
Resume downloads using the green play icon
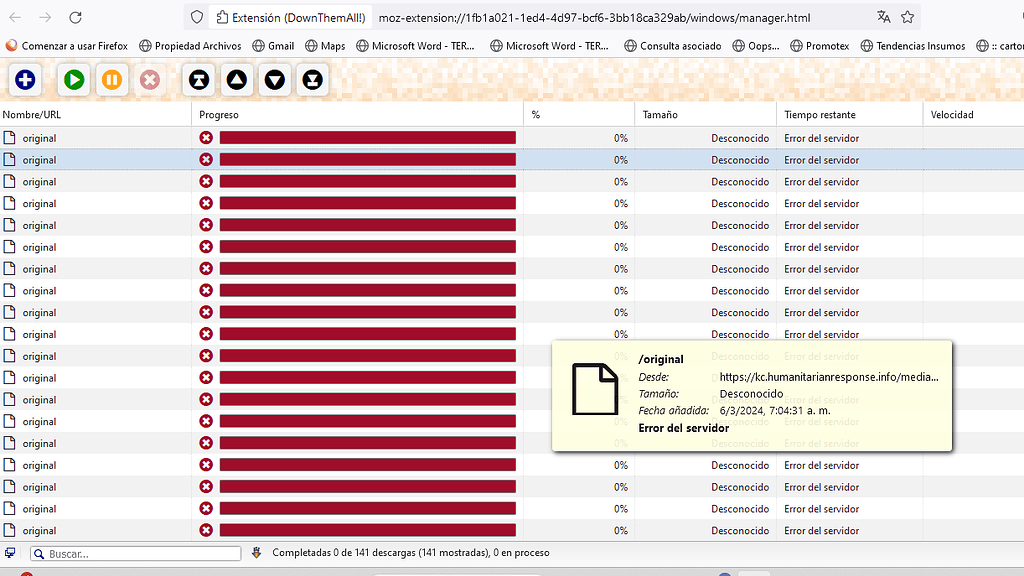(x=73, y=80)
